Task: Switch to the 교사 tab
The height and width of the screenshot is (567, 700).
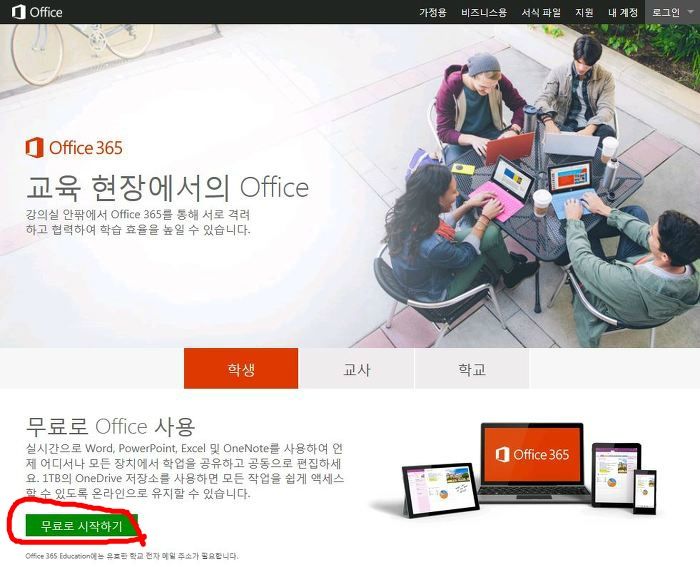Action: click(356, 369)
